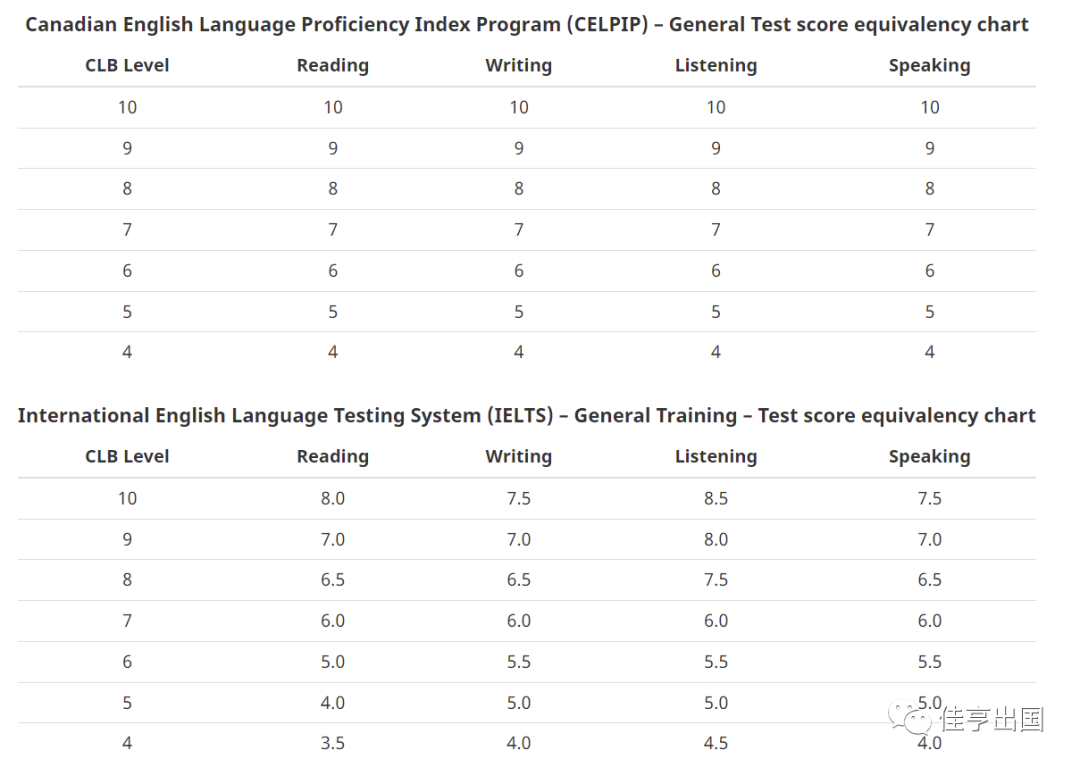Image resolution: width=1080 pixels, height=767 pixels.
Task: Click IELTS Listening 6.0 for CLB 7
Action: 716,621
